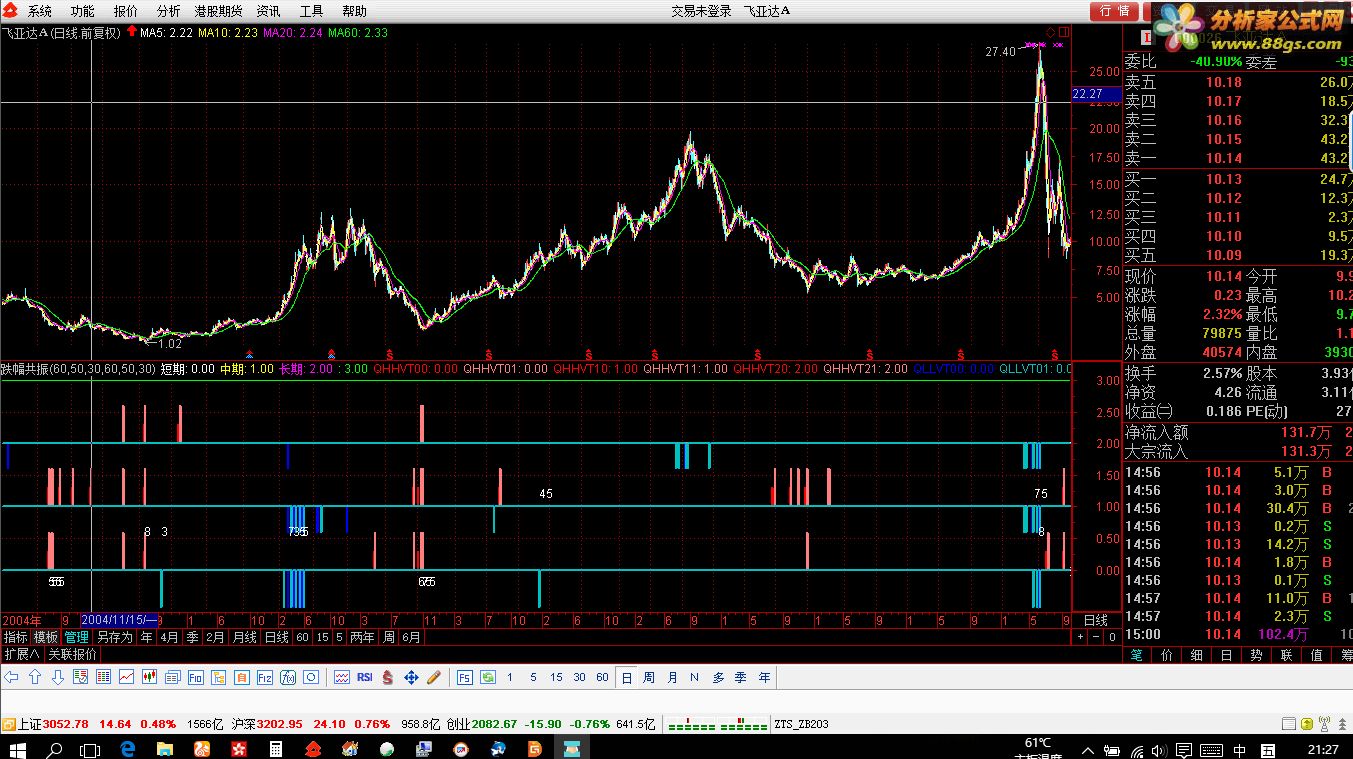The height and width of the screenshot is (759, 1353).
Task: Click the red dollar sign toolbar icon
Action: [x=387, y=677]
